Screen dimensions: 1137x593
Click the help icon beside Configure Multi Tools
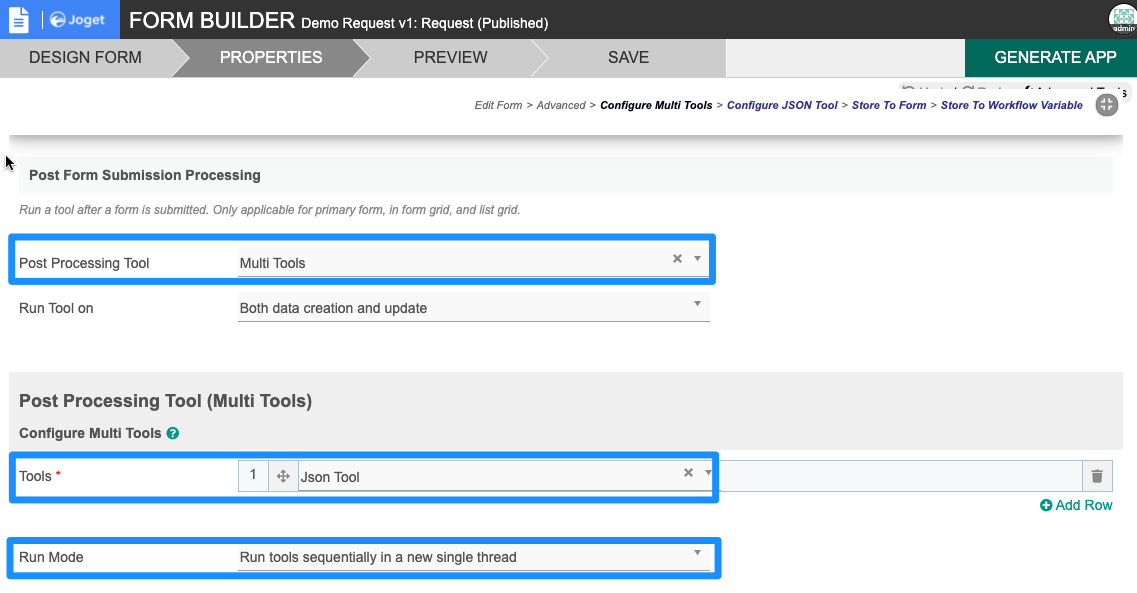point(173,433)
